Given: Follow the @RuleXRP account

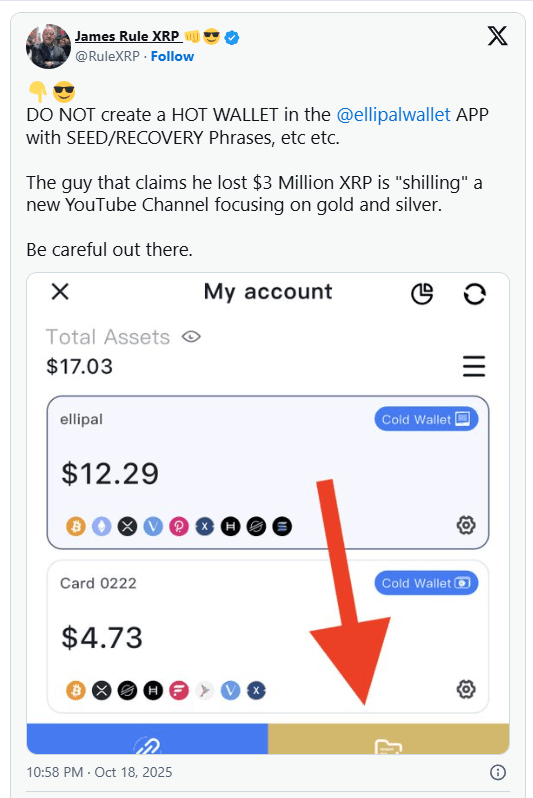Looking at the screenshot, I should click(x=172, y=56).
